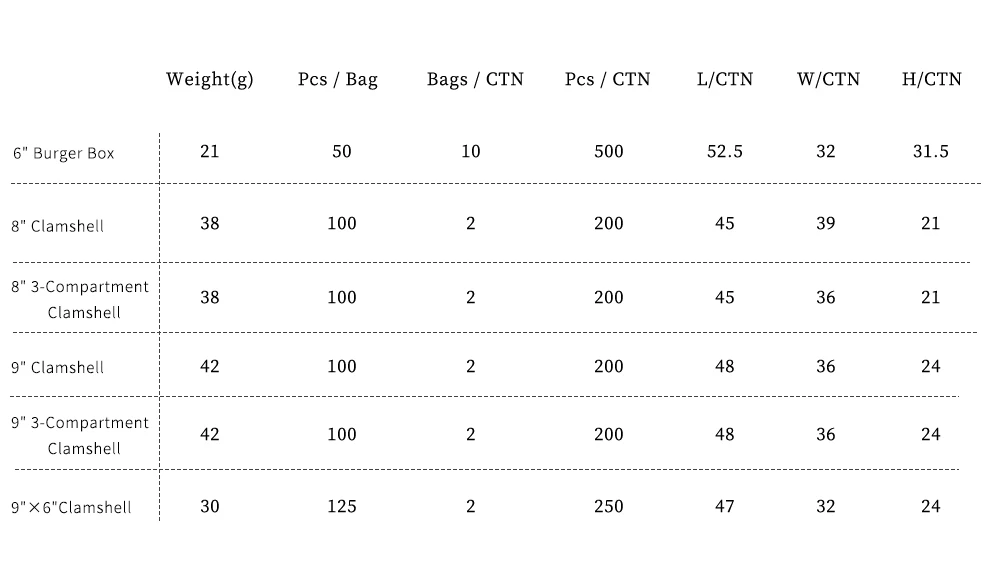Select the 8" Clamshell row label

coord(58,226)
